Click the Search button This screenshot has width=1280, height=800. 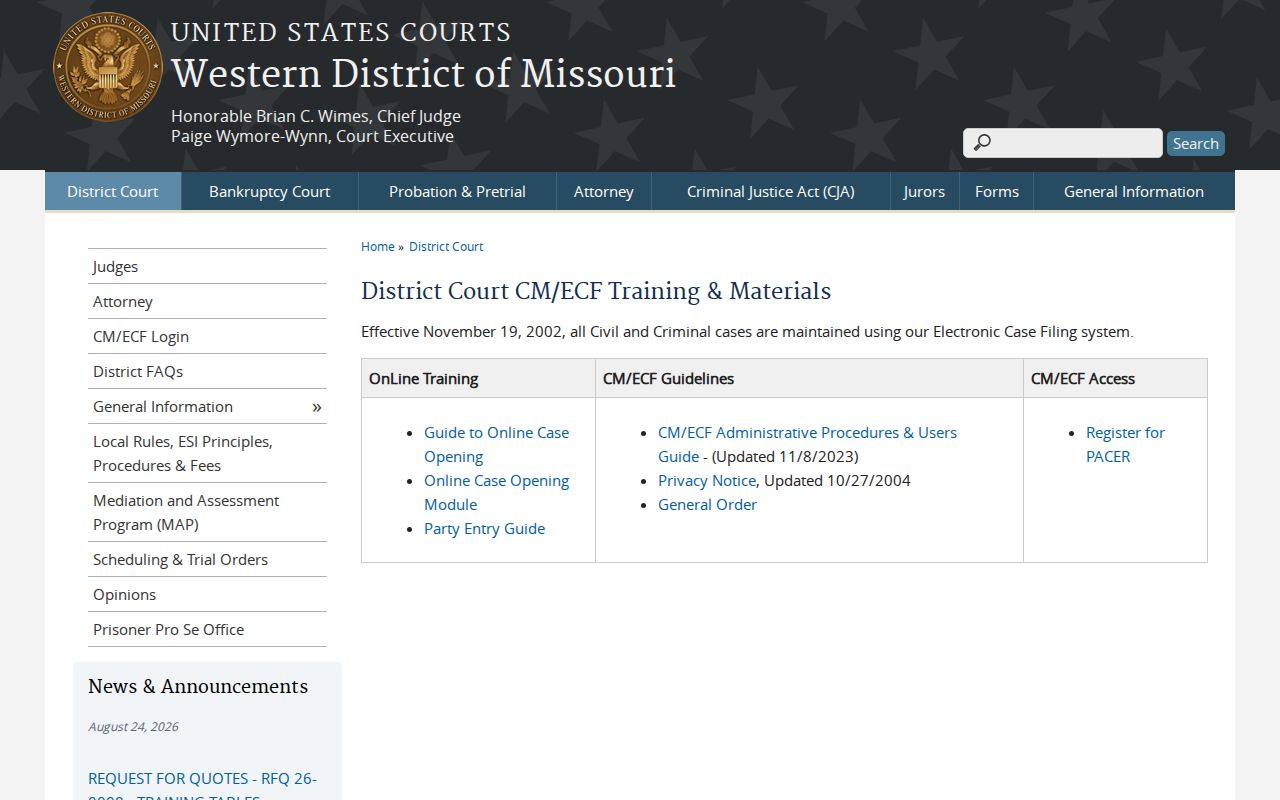point(1196,143)
